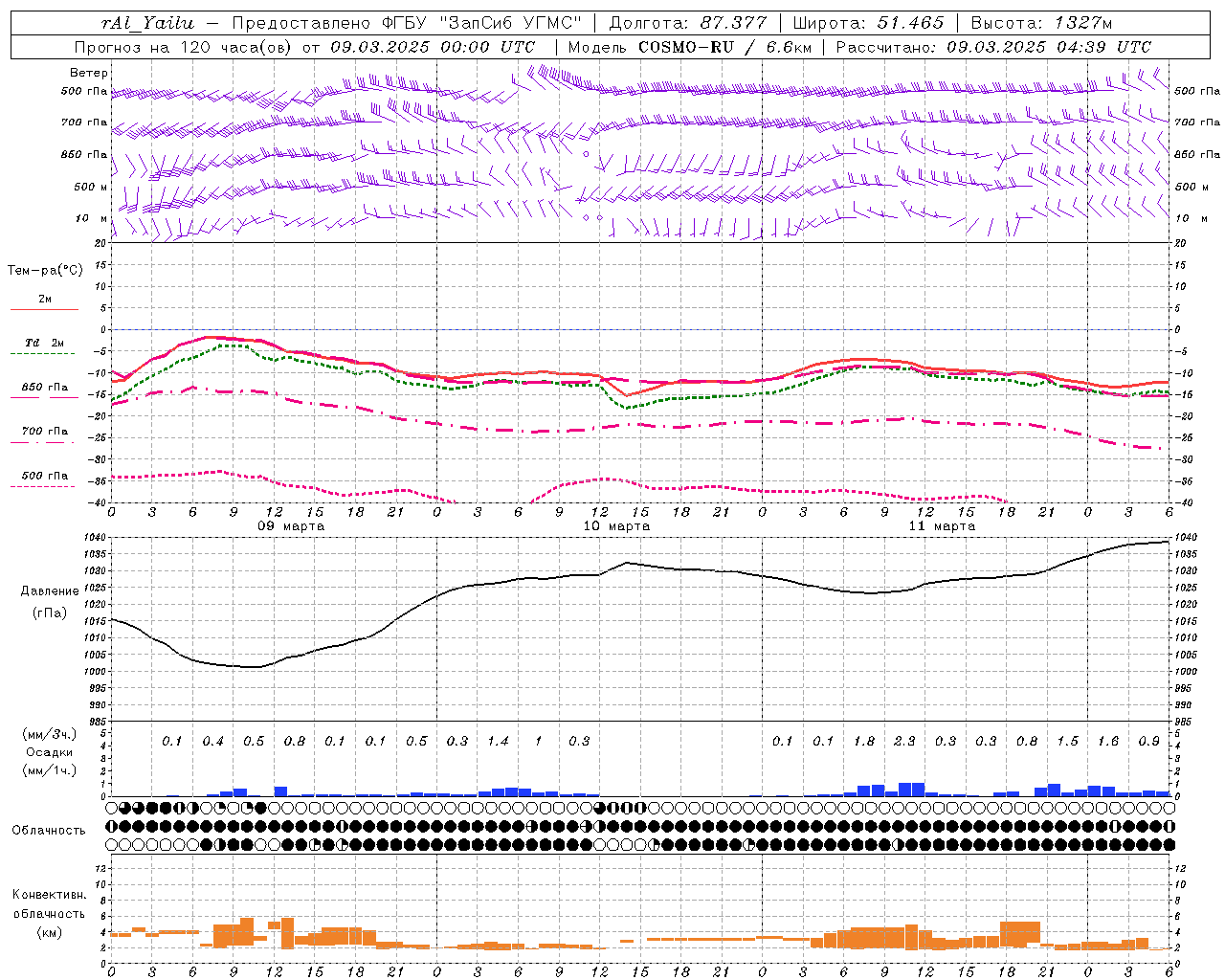Click the 0.4 three-hour precipitation value

point(212,742)
